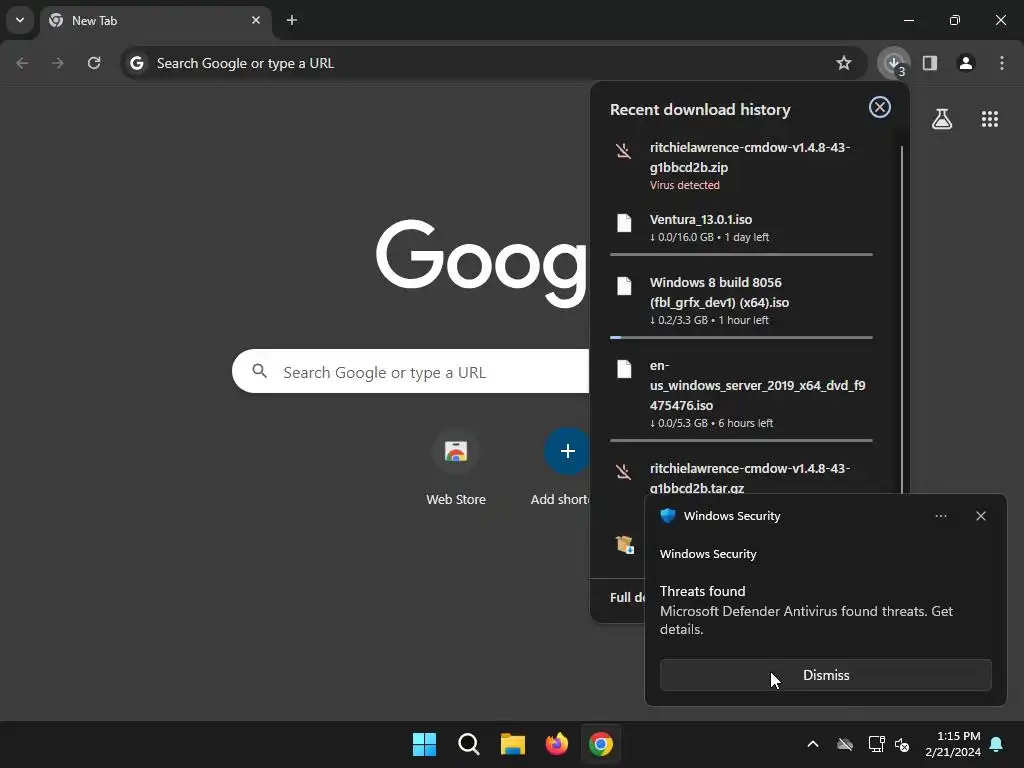Click the Add shortcut plus button
This screenshot has width=1024, height=768.
568,451
